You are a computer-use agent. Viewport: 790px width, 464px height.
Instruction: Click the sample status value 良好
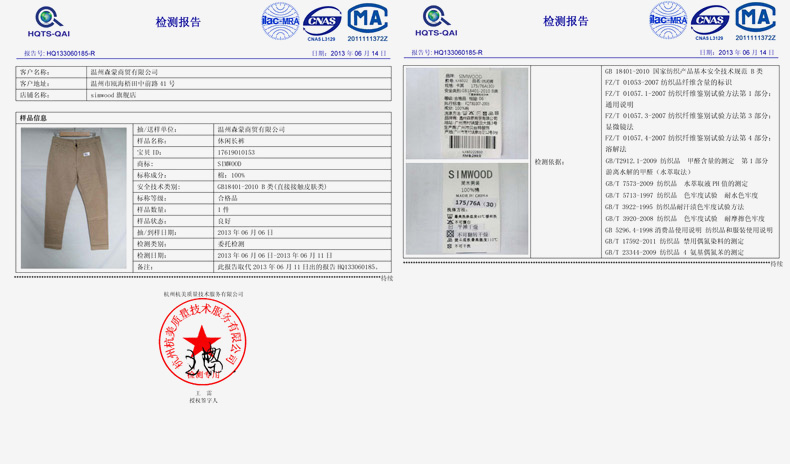(224, 221)
